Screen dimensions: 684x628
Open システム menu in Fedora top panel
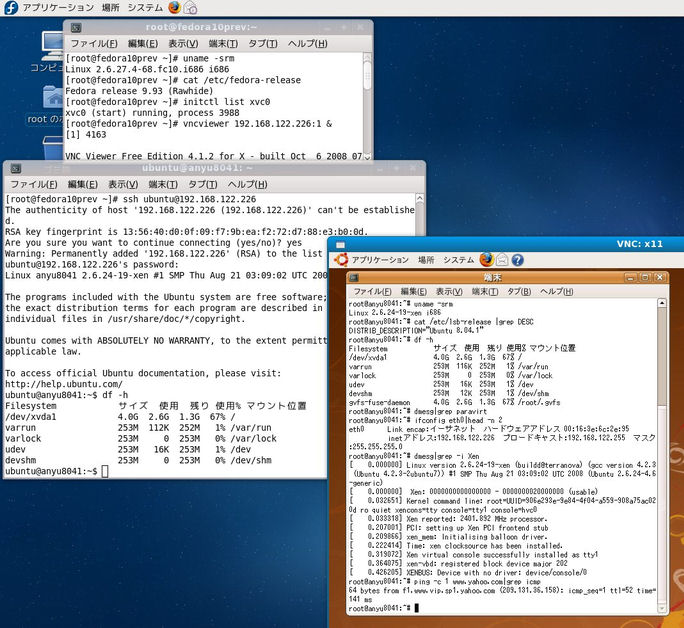click(145, 7)
